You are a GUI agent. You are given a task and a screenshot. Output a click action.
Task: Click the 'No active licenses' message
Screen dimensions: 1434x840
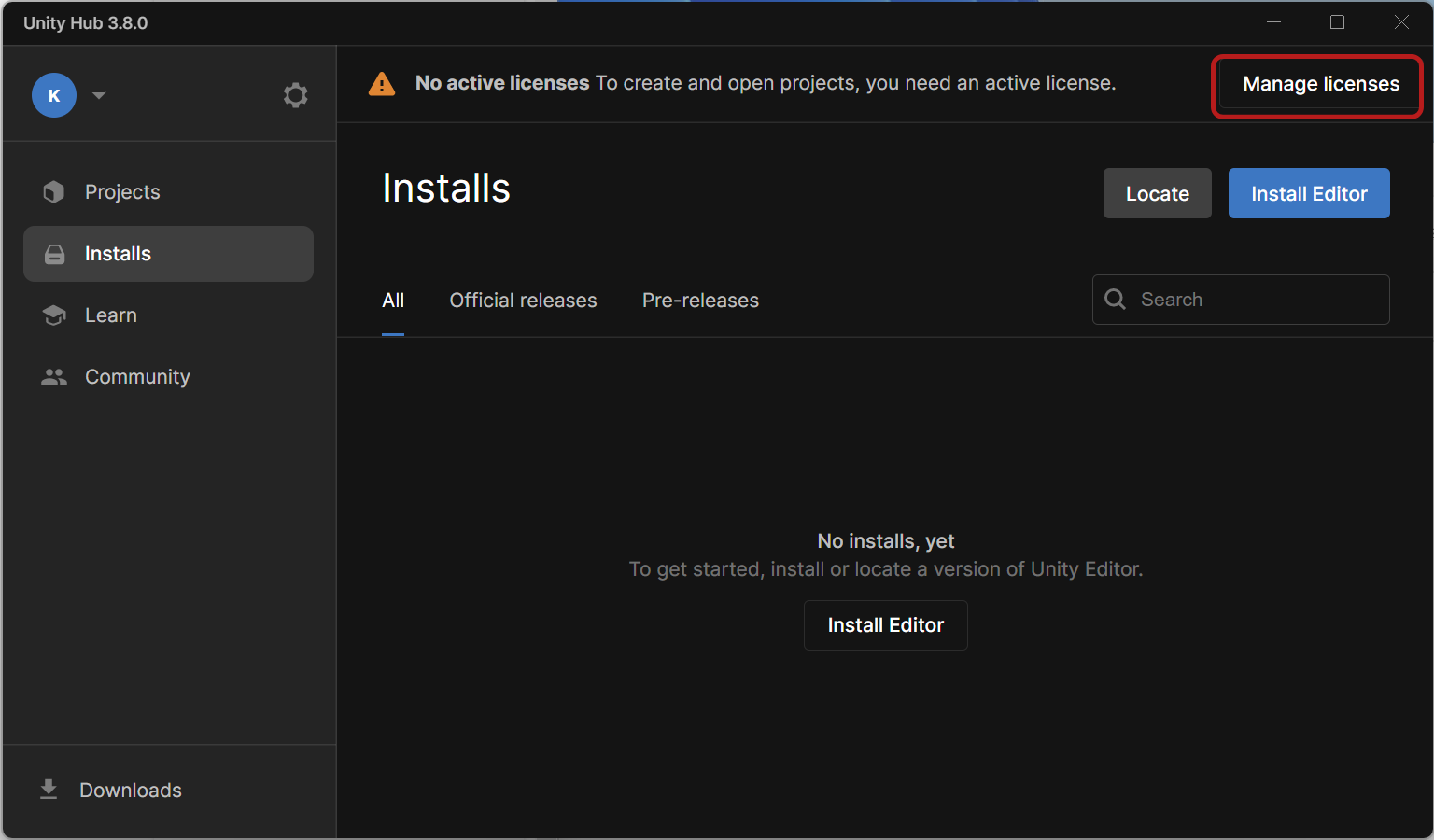502,83
